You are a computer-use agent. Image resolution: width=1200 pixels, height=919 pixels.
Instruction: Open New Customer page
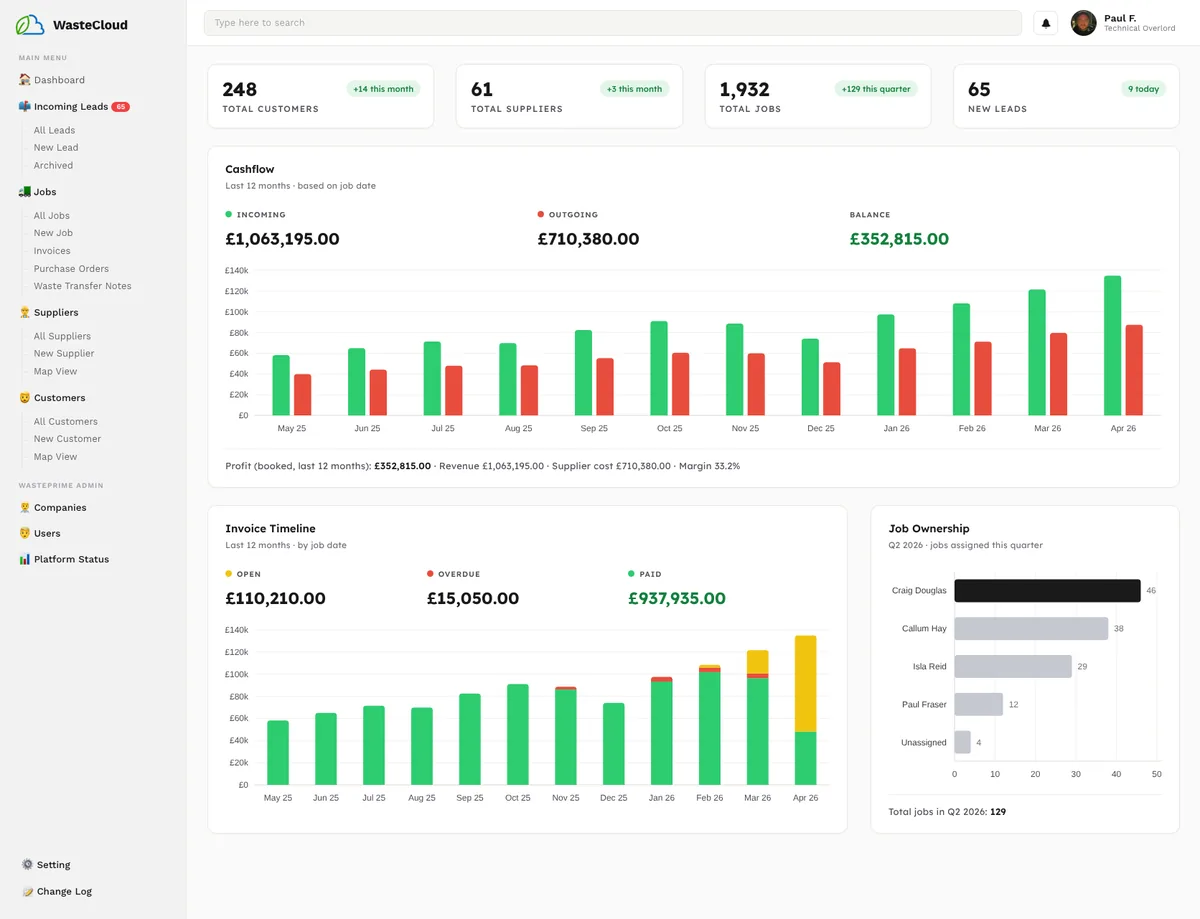(x=67, y=438)
